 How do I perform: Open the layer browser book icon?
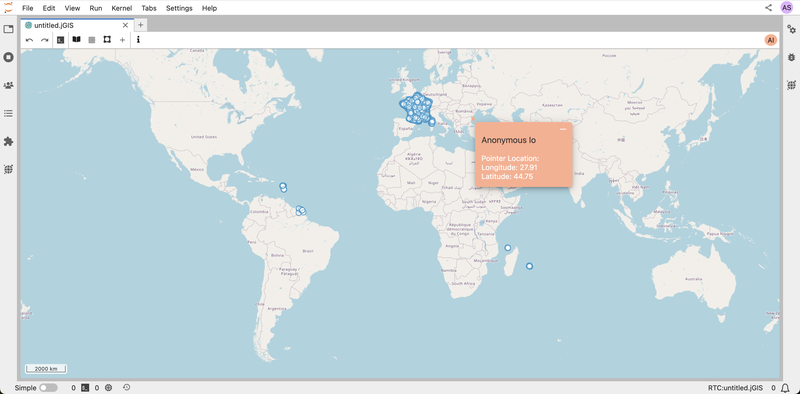(77, 39)
